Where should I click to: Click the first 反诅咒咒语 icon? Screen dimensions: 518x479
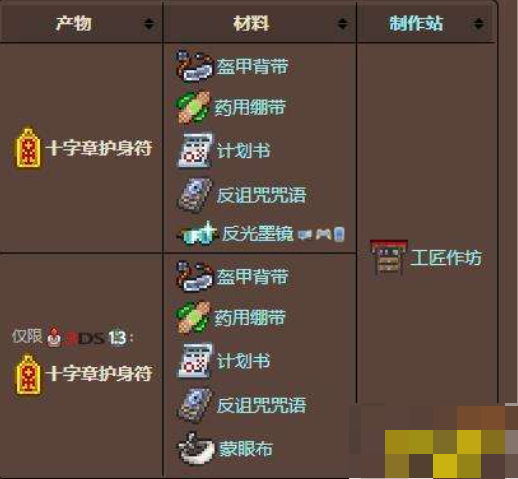195,195
